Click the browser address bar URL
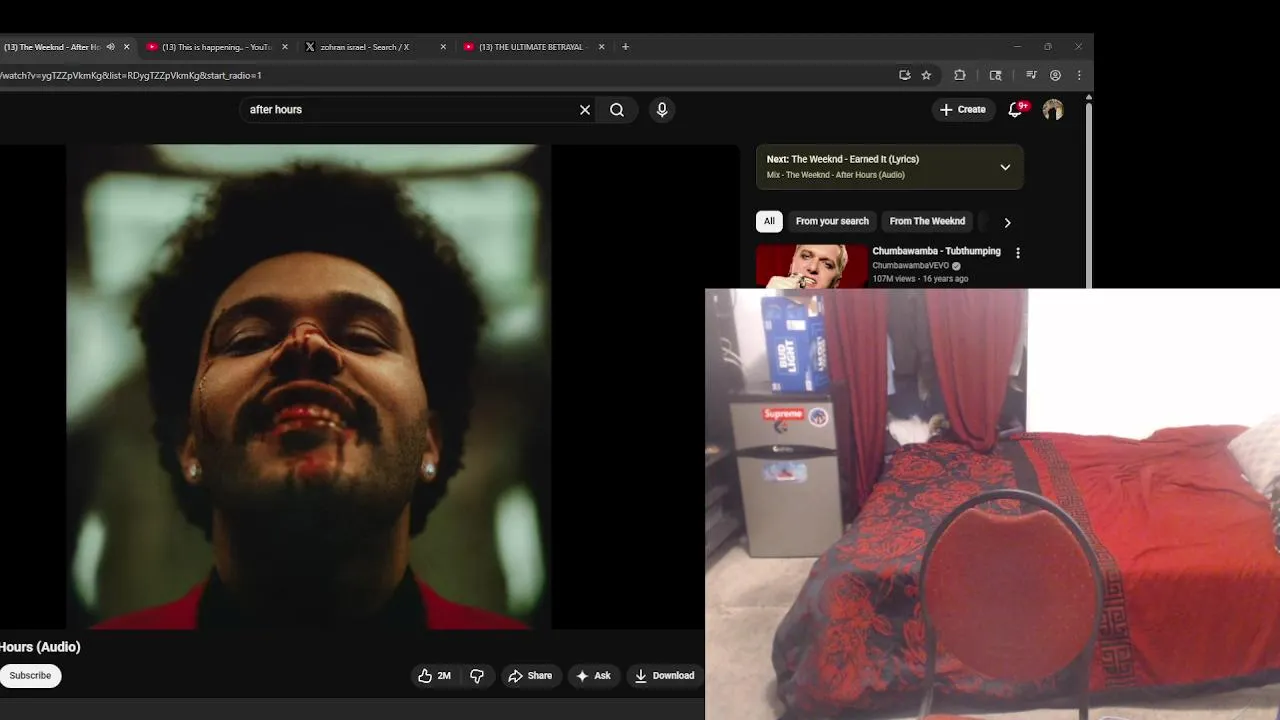The height and width of the screenshot is (720, 1280). point(131,75)
